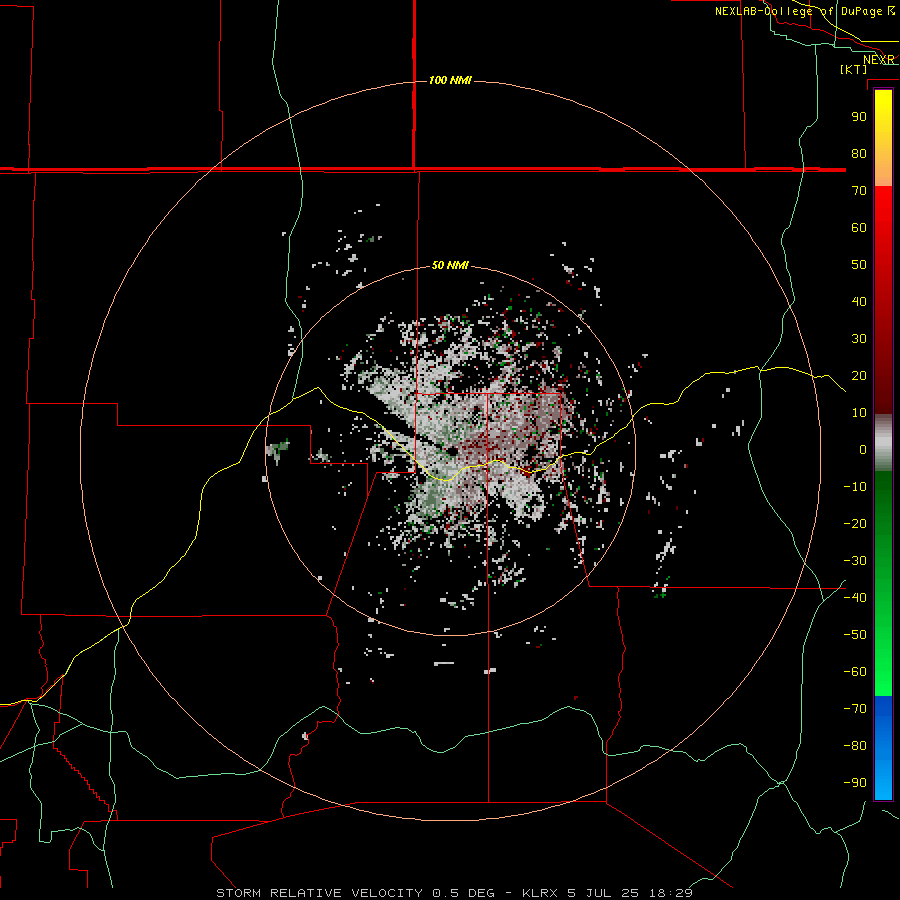This screenshot has height=900, width=900.
Task: Click the -80 value on the velocity scale
Action: coord(855,746)
